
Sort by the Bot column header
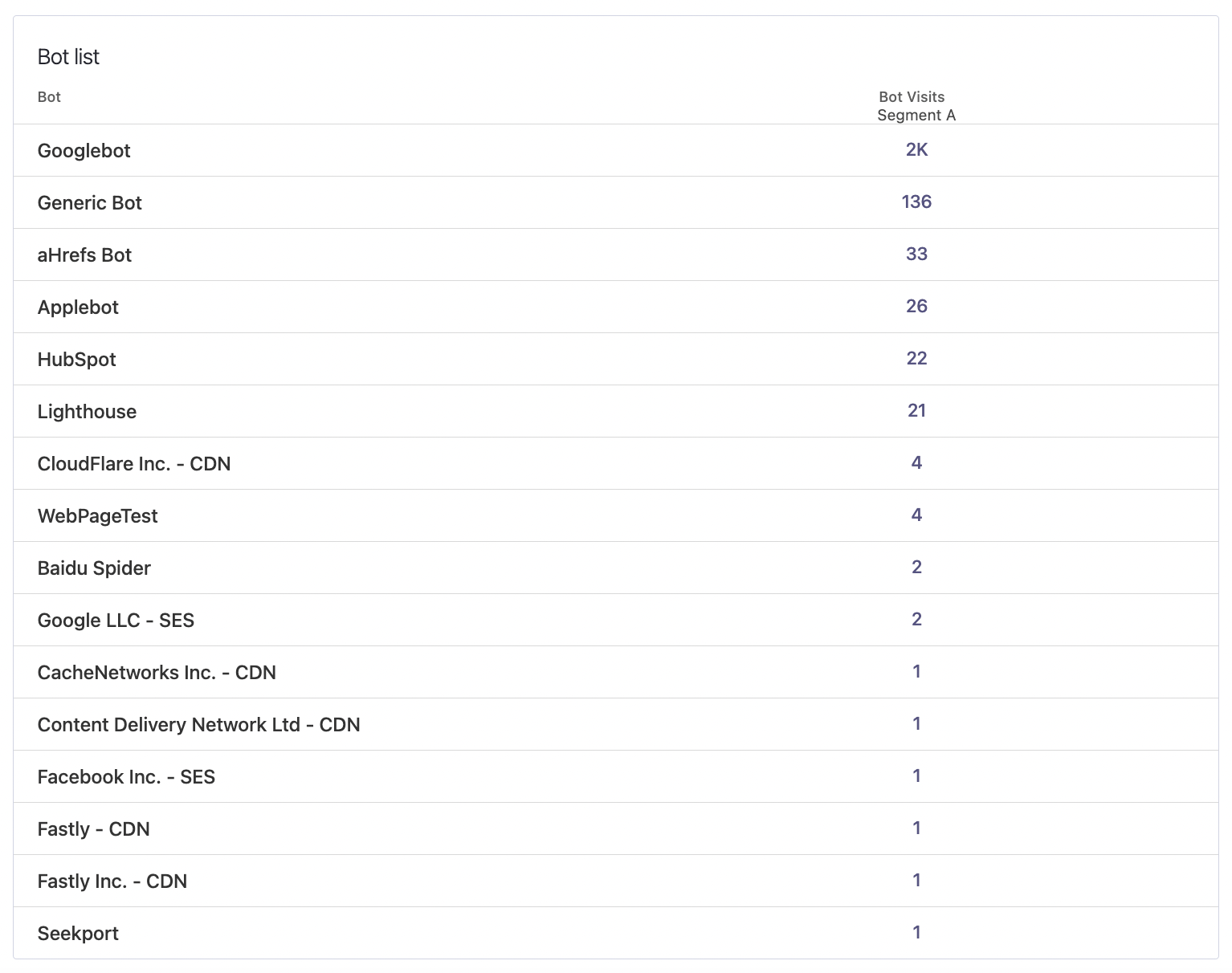pyautogui.click(x=49, y=96)
